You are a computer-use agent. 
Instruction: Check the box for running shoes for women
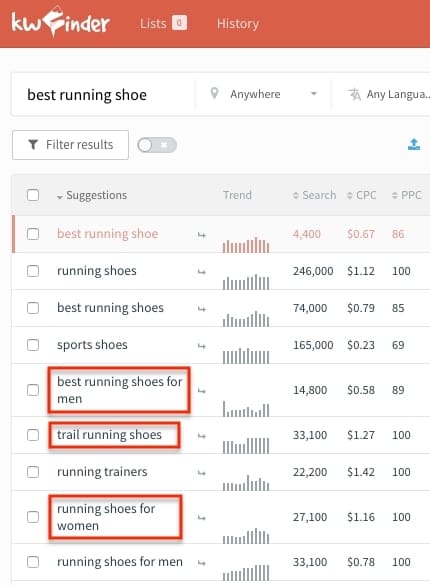click(33, 517)
